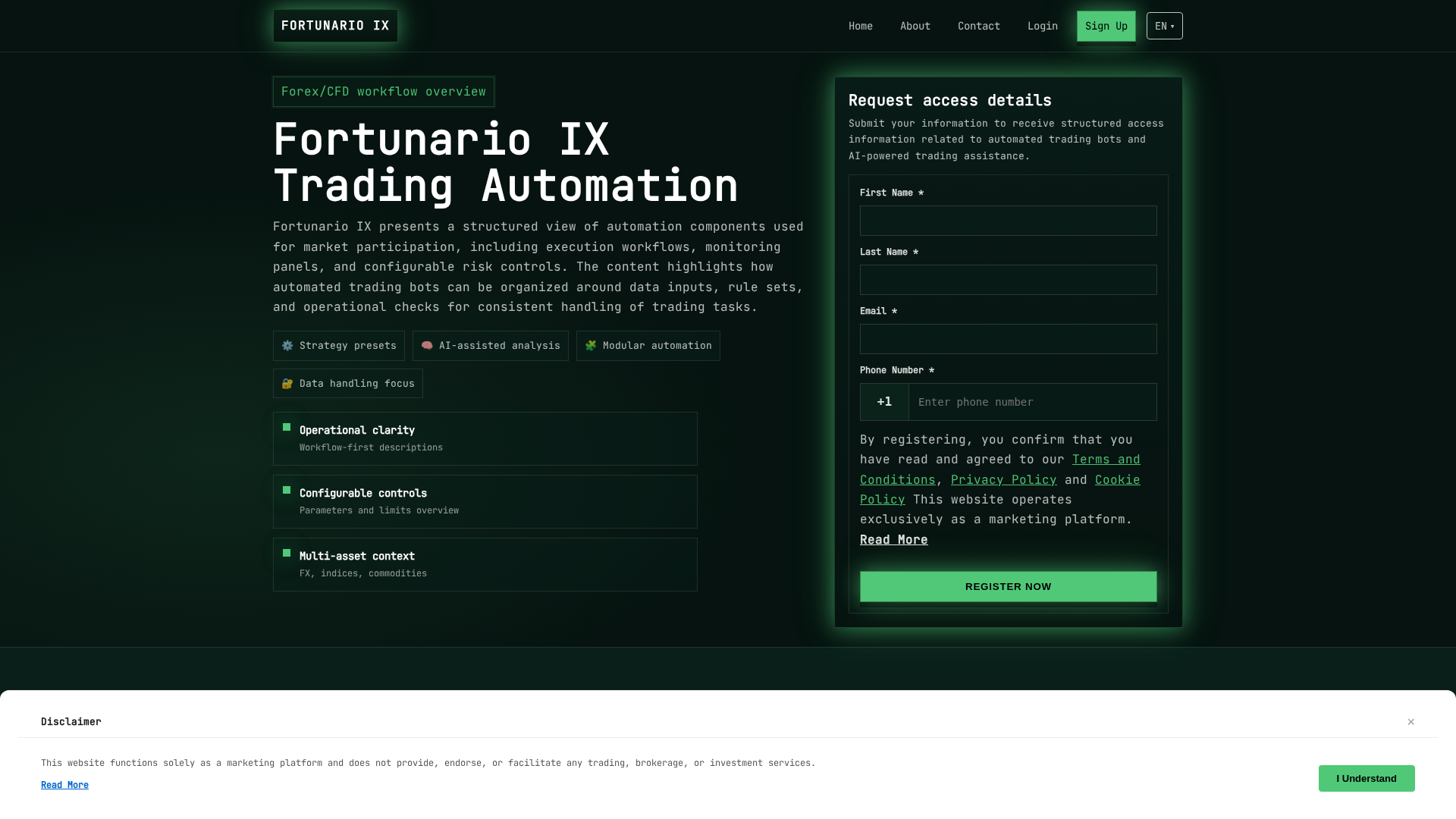The image size is (1456, 819).
Task: Click the FX, indices, commodities subtitle
Action: click(x=363, y=573)
